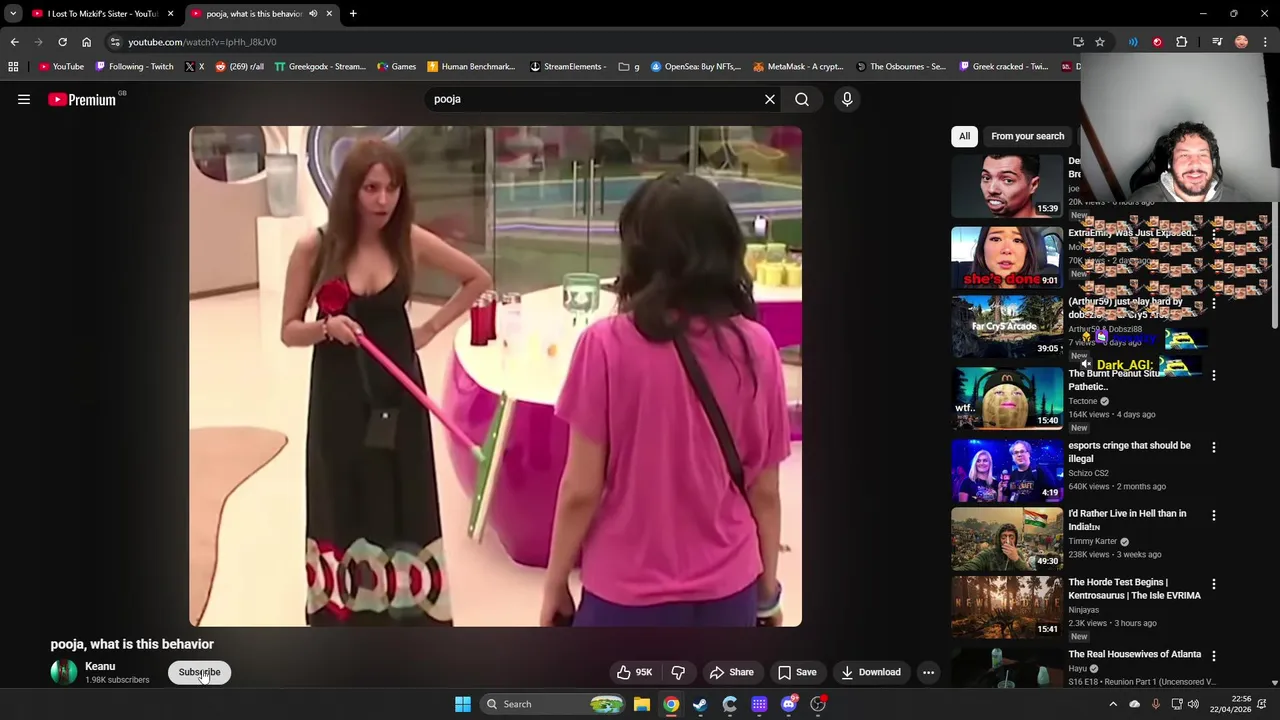Open the 'MetaMask' bookmark
Screen dimensions: 1280x720
tap(798, 67)
